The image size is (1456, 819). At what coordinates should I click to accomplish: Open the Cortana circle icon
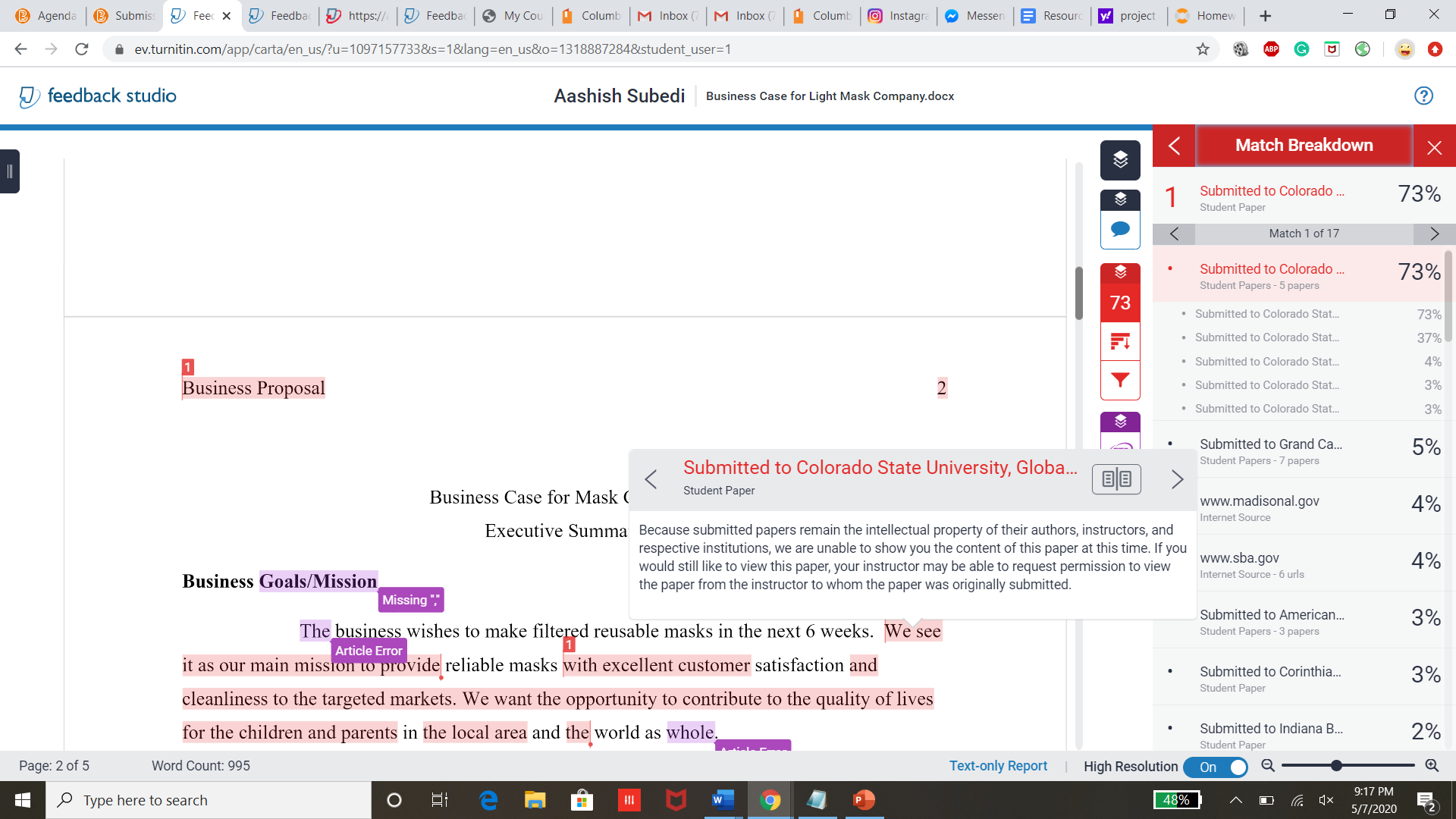pyautogui.click(x=394, y=800)
